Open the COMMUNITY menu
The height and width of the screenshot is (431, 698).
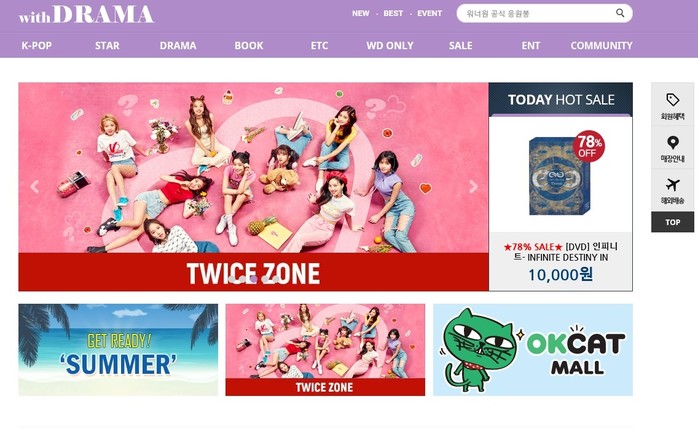pos(601,45)
